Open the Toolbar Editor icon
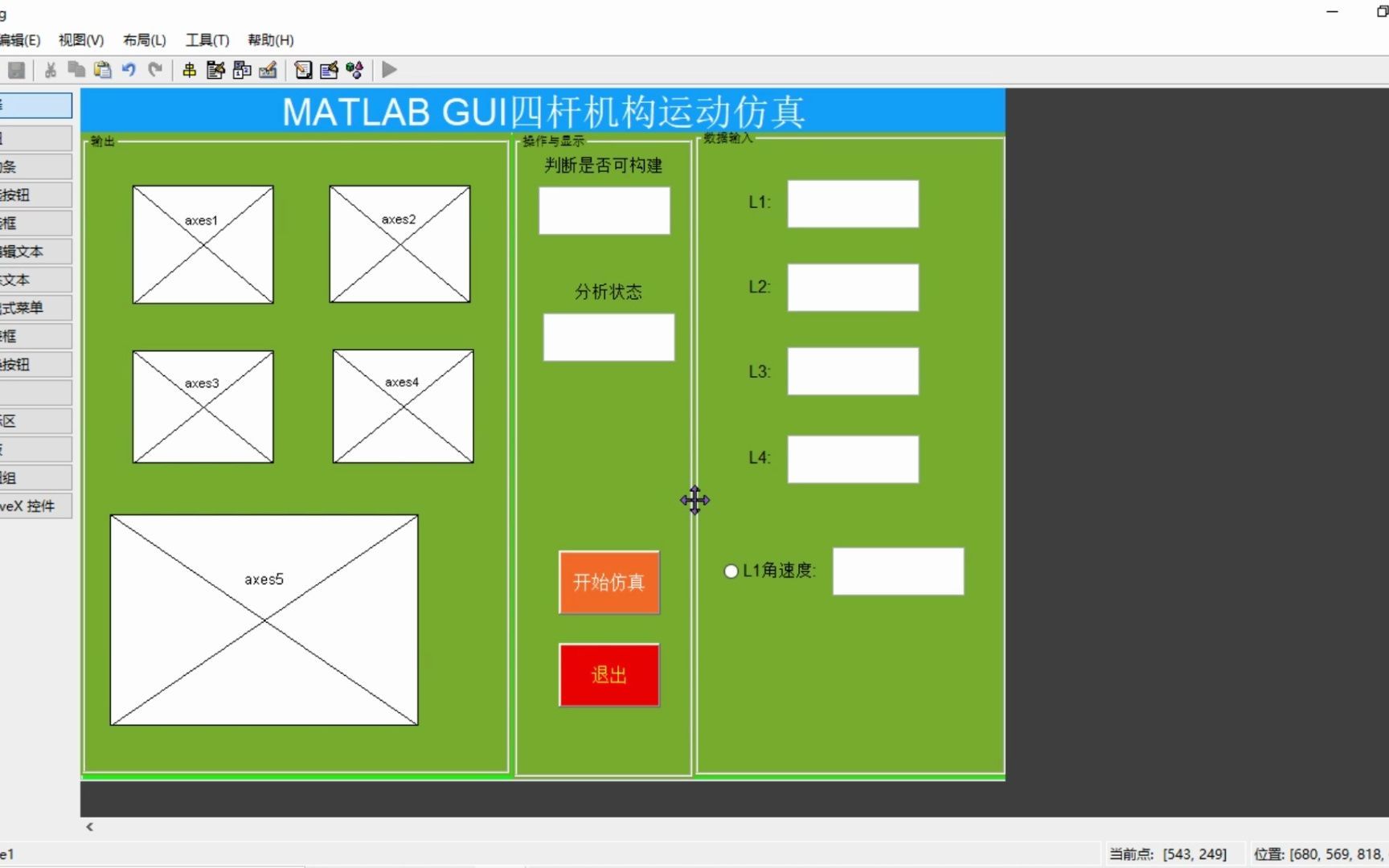The height and width of the screenshot is (868, 1389). 268,70
